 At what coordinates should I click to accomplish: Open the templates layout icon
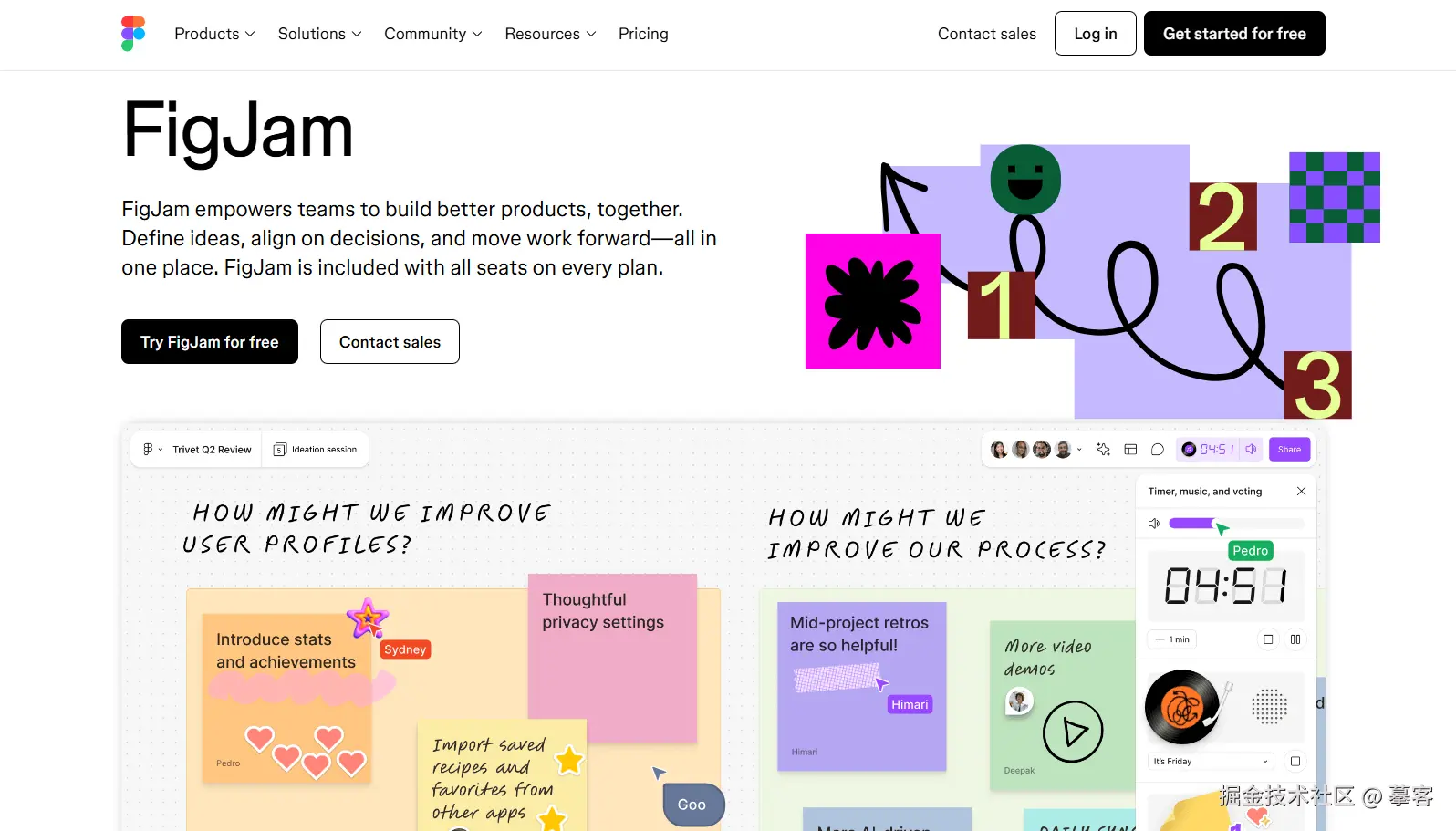[x=1130, y=450]
